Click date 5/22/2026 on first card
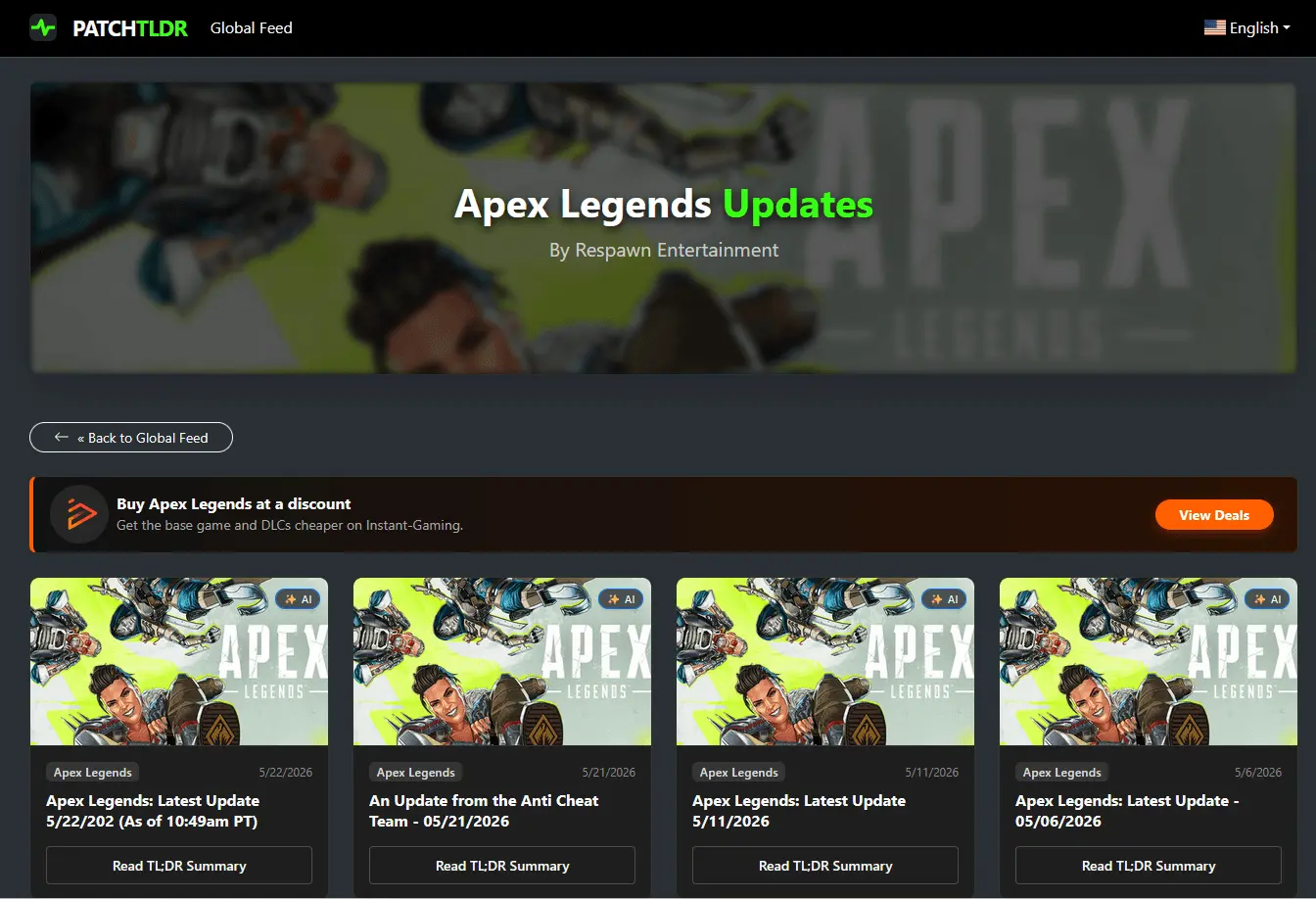 point(286,773)
